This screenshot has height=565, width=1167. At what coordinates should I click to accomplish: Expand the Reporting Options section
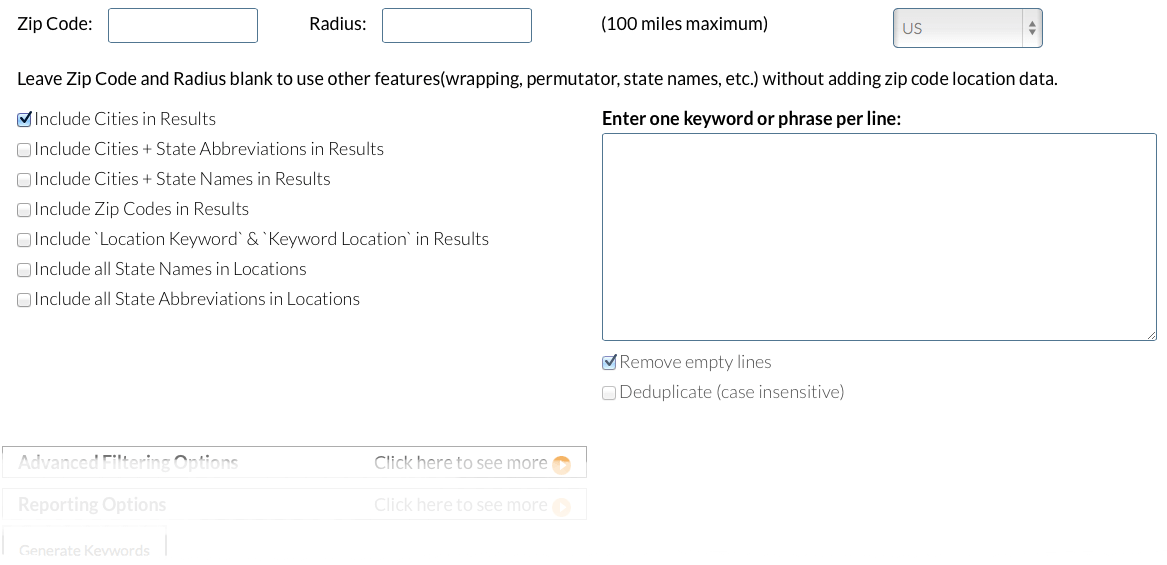tap(92, 505)
